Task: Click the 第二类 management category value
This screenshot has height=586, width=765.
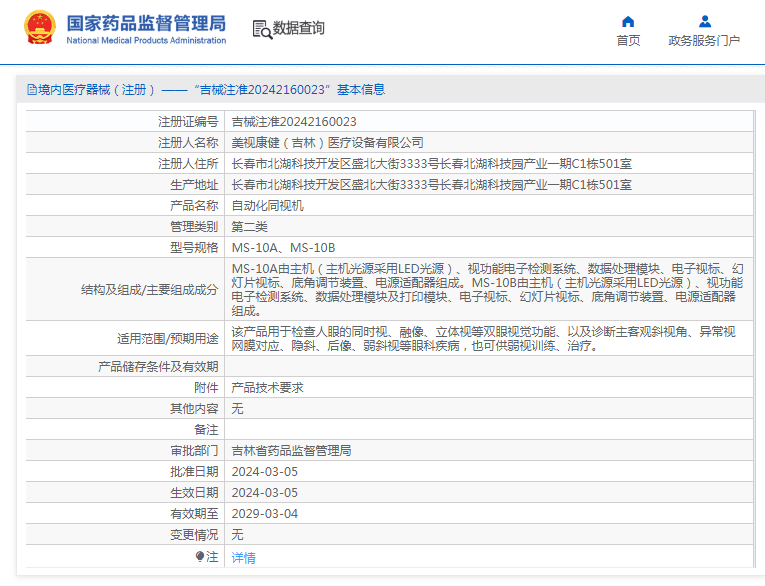Action: coord(249,226)
